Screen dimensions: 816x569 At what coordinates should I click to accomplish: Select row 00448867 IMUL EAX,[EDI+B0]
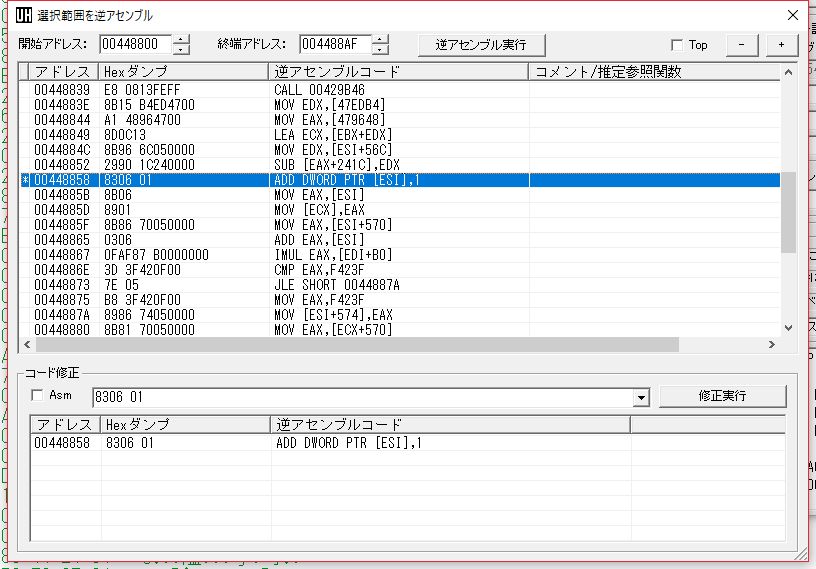[x=400, y=255]
